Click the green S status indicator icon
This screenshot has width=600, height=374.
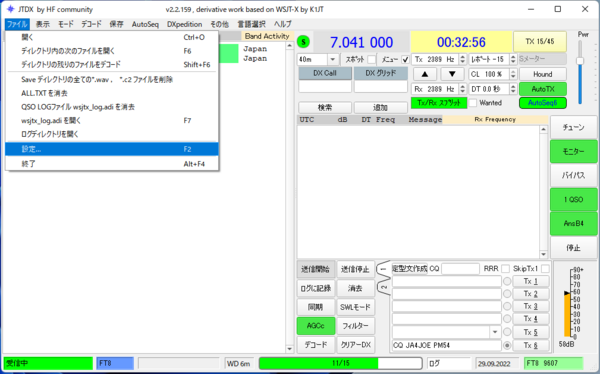[x=303, y=42]
